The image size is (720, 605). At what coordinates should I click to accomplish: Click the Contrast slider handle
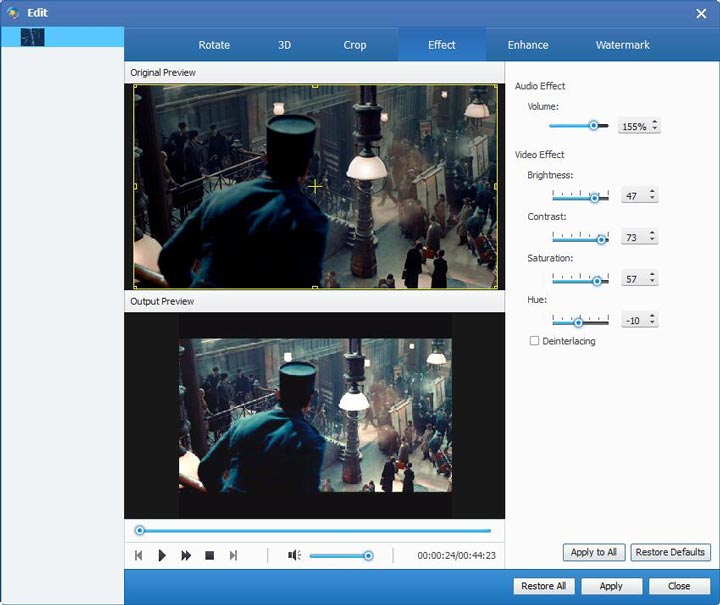pyautogui.click(x=601, y=240)
